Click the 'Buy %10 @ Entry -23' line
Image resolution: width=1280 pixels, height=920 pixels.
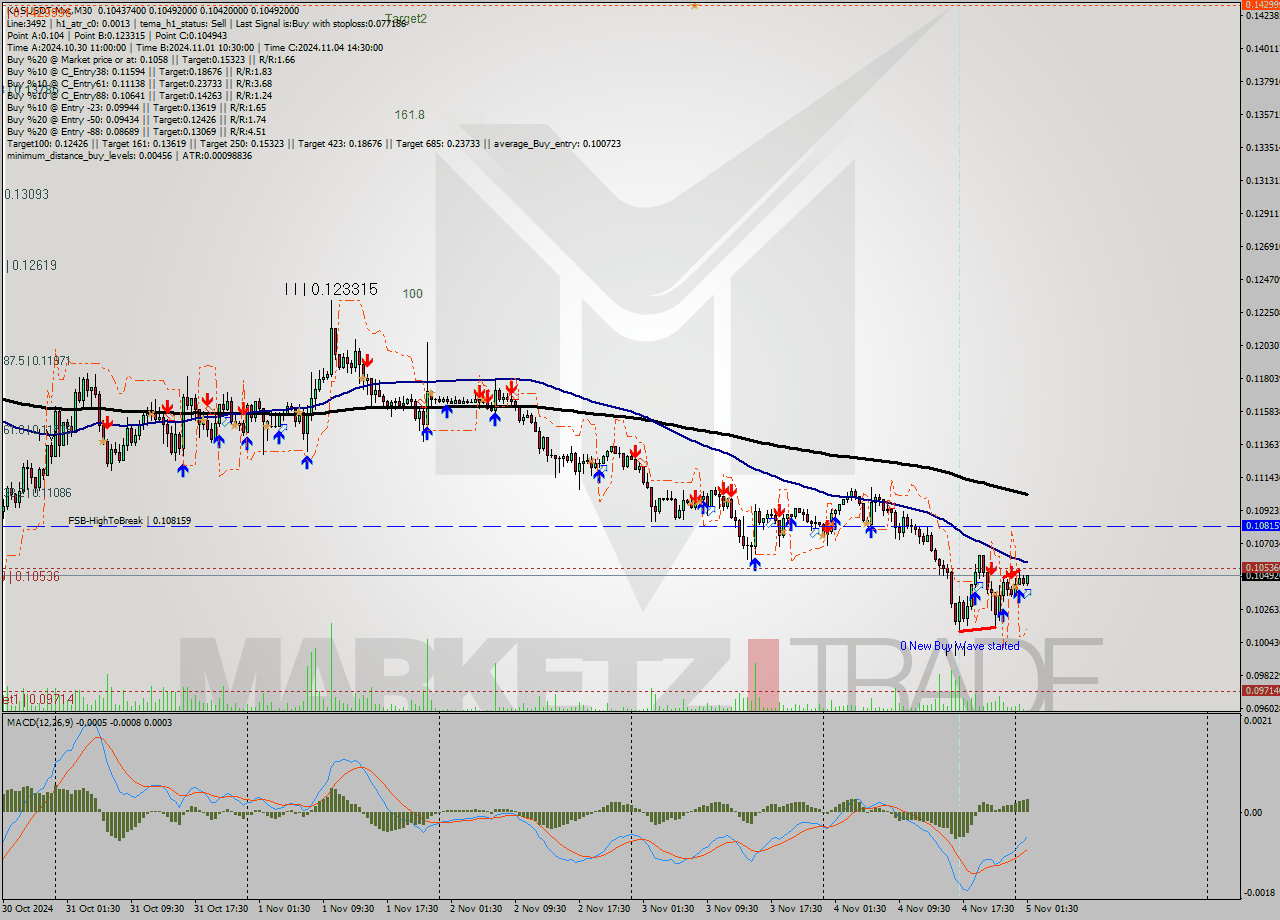136,107
